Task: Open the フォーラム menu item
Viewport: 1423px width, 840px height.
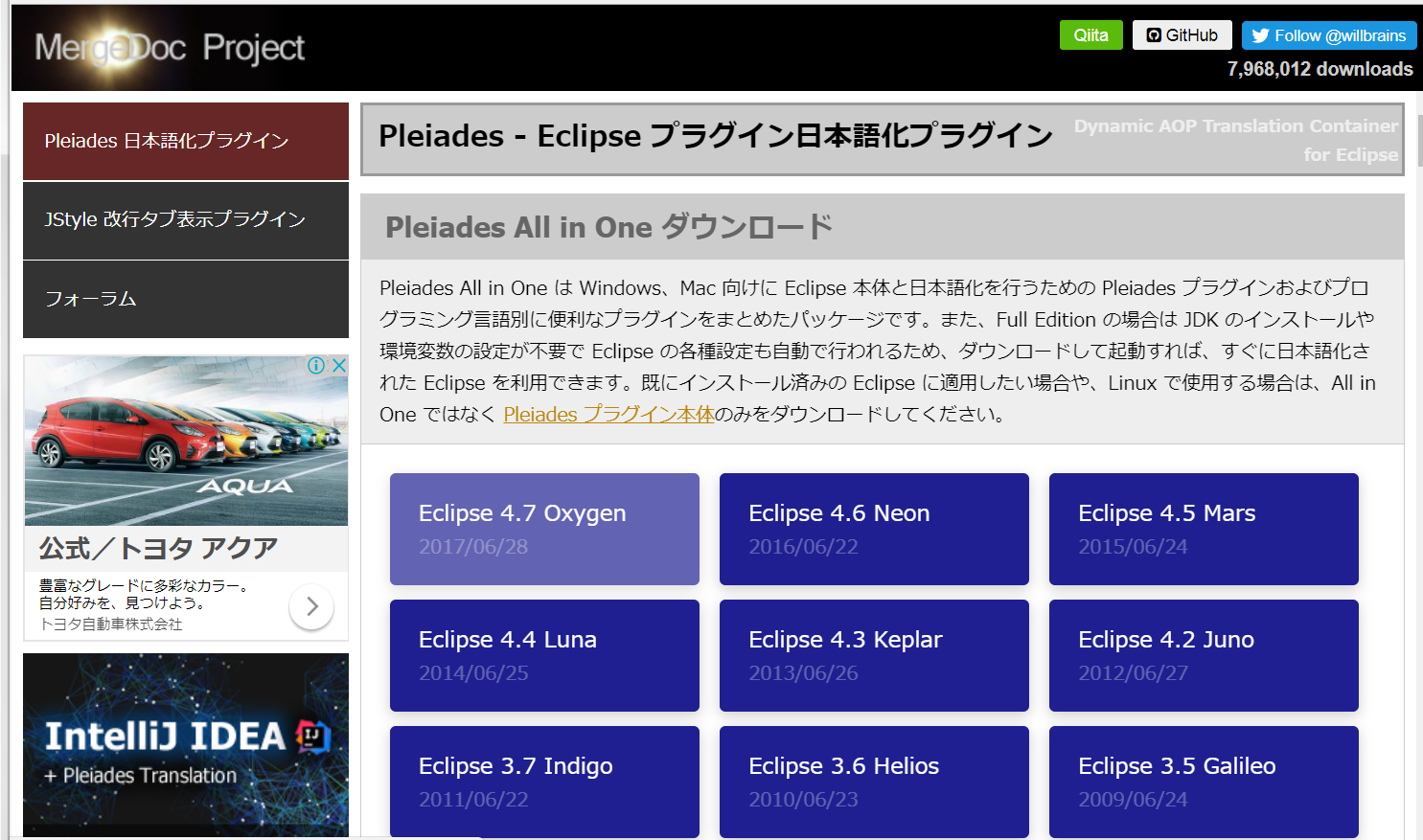Action: pos(186,299)
